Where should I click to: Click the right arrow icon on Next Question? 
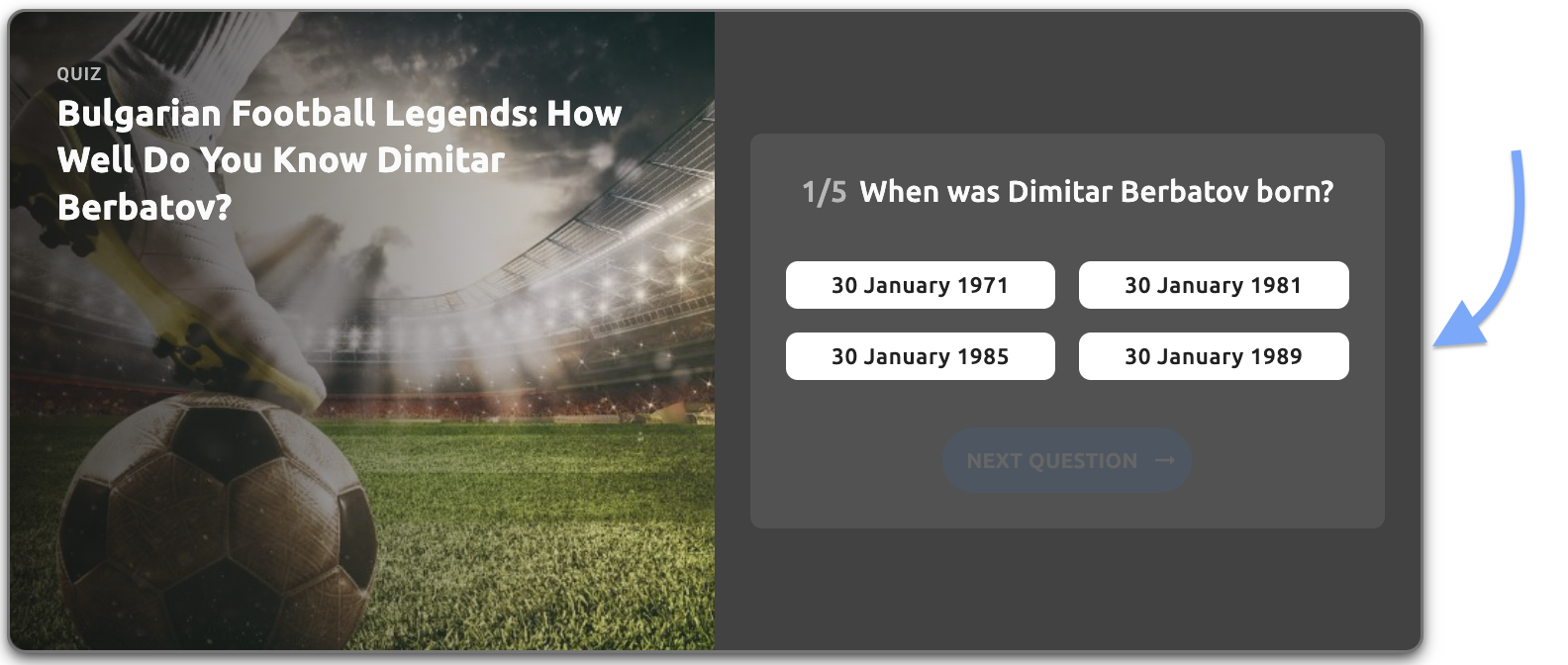tap(1165, 460)
